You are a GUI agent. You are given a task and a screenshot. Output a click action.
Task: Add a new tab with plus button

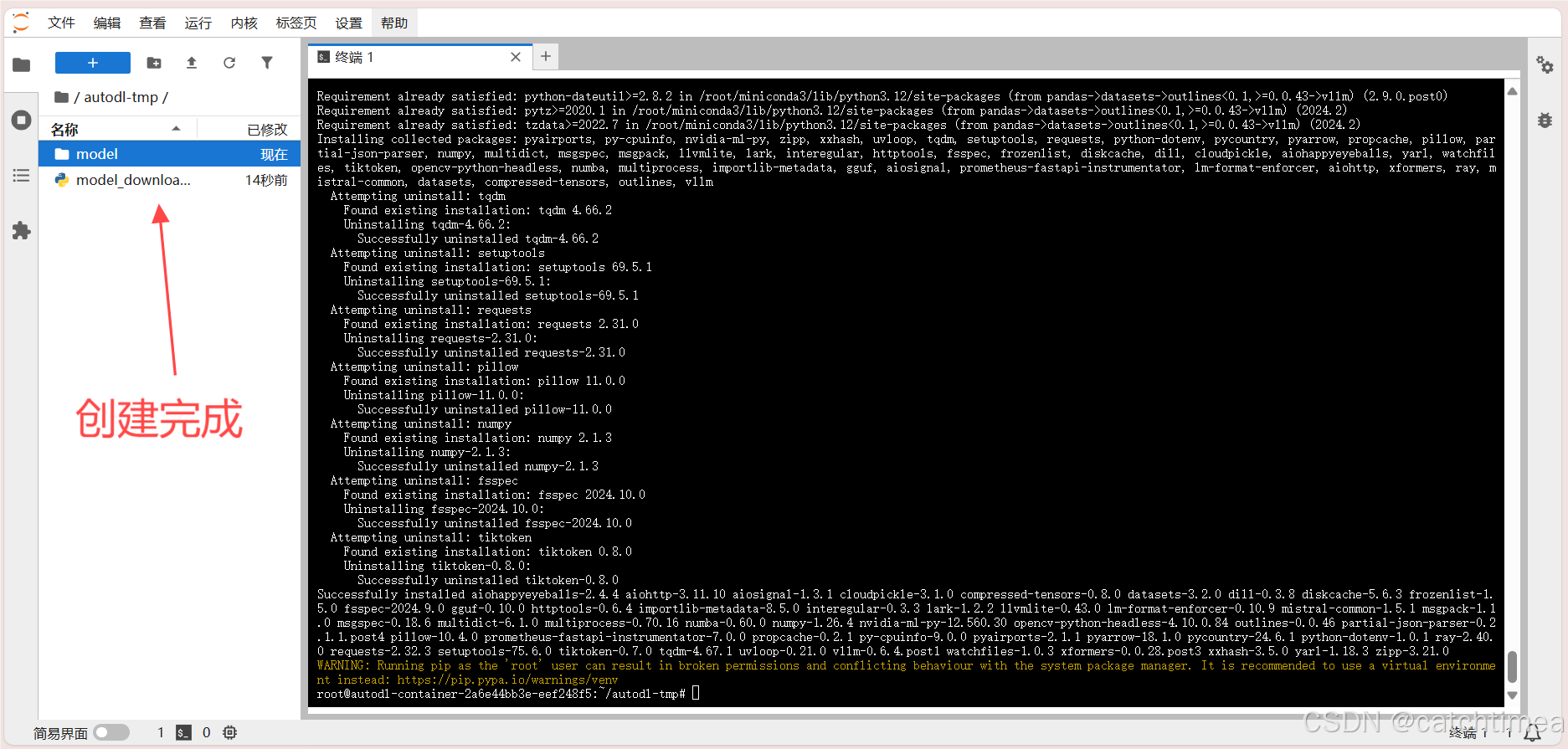pos(546,56)
